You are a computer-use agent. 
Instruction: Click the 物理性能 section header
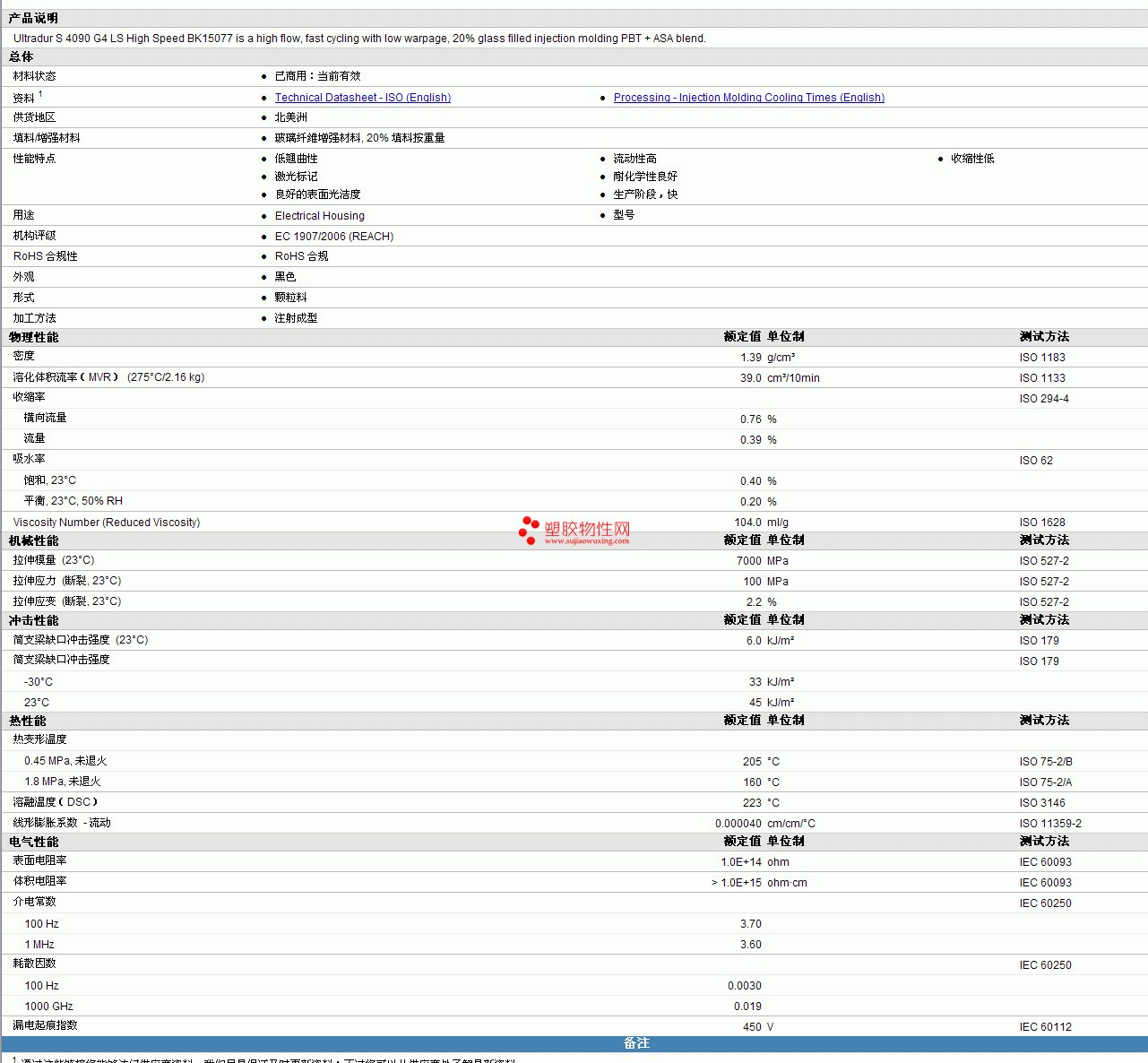click(34, 337)
